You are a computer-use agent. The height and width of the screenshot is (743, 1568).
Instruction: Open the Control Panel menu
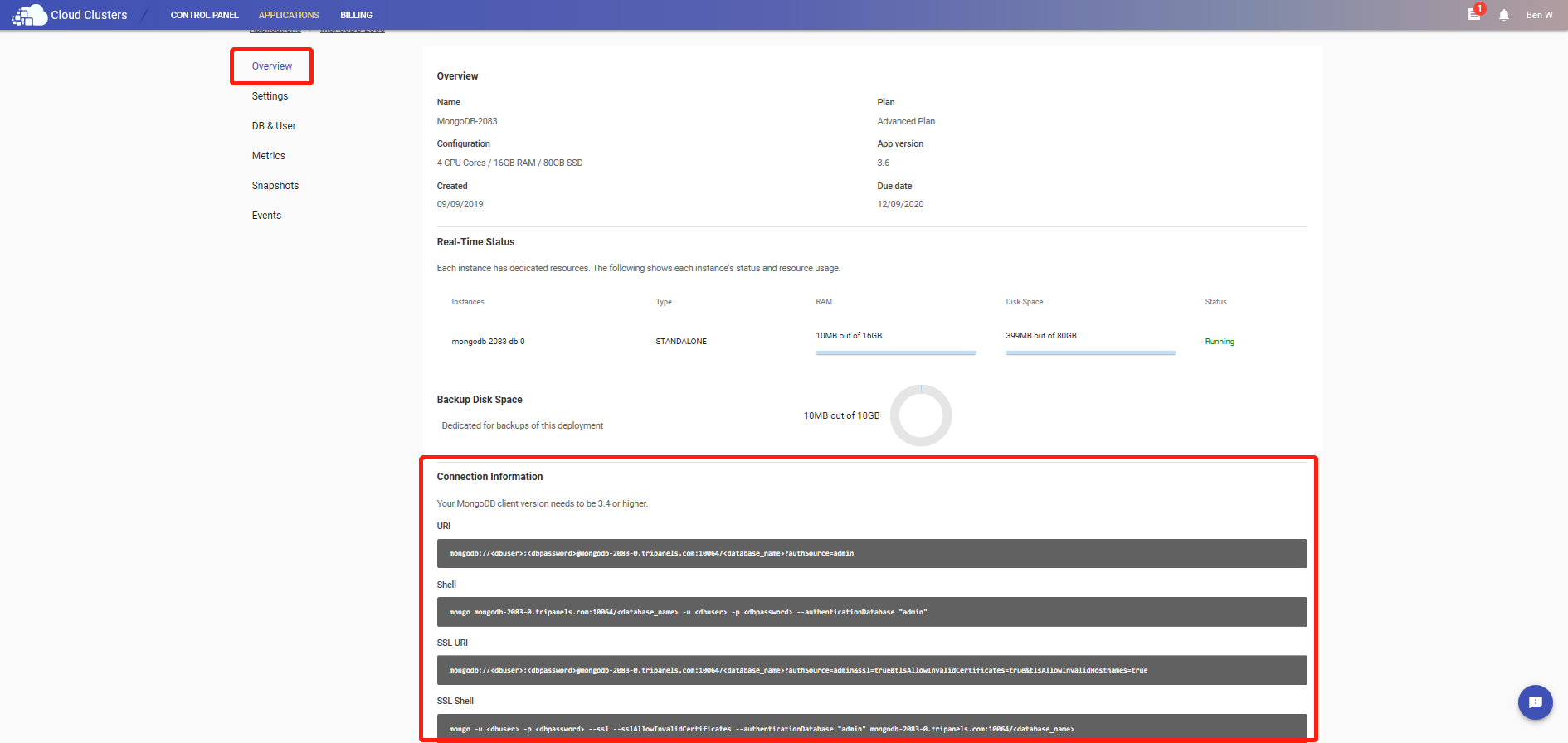pos(204,15)
